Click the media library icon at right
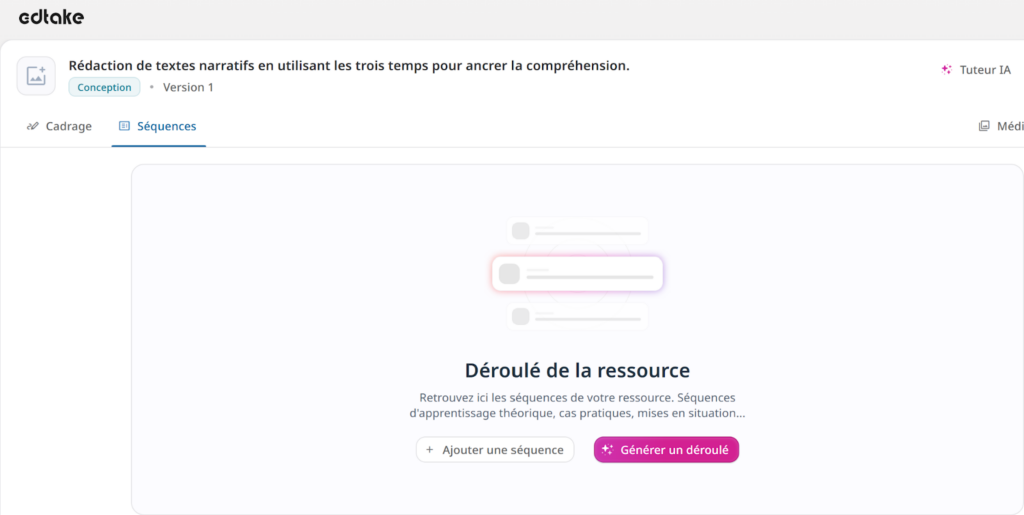The image size is (1024, 515). click(x=984, y=127)
